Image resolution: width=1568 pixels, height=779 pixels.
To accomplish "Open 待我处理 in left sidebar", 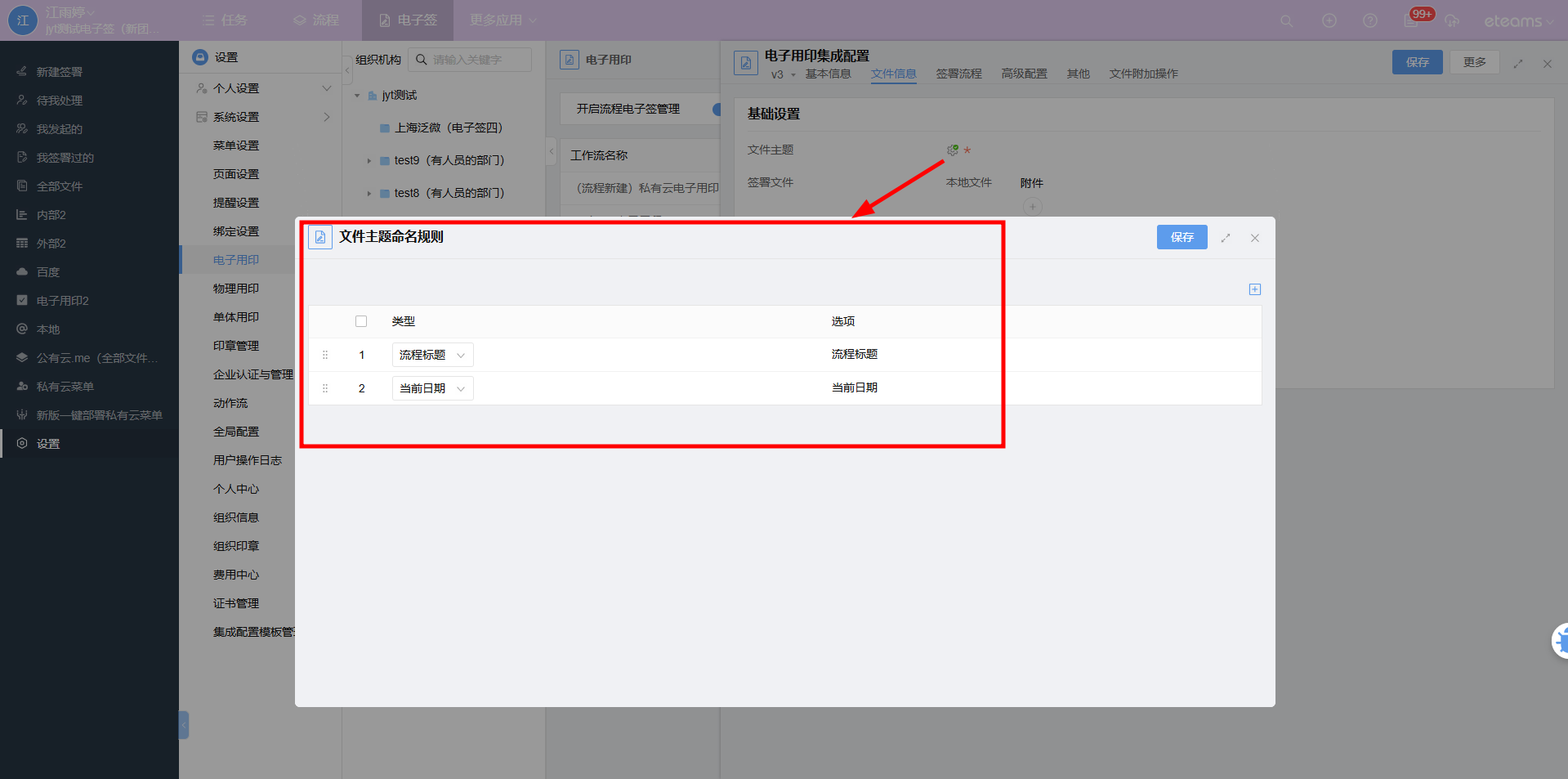I will (60, 101).
